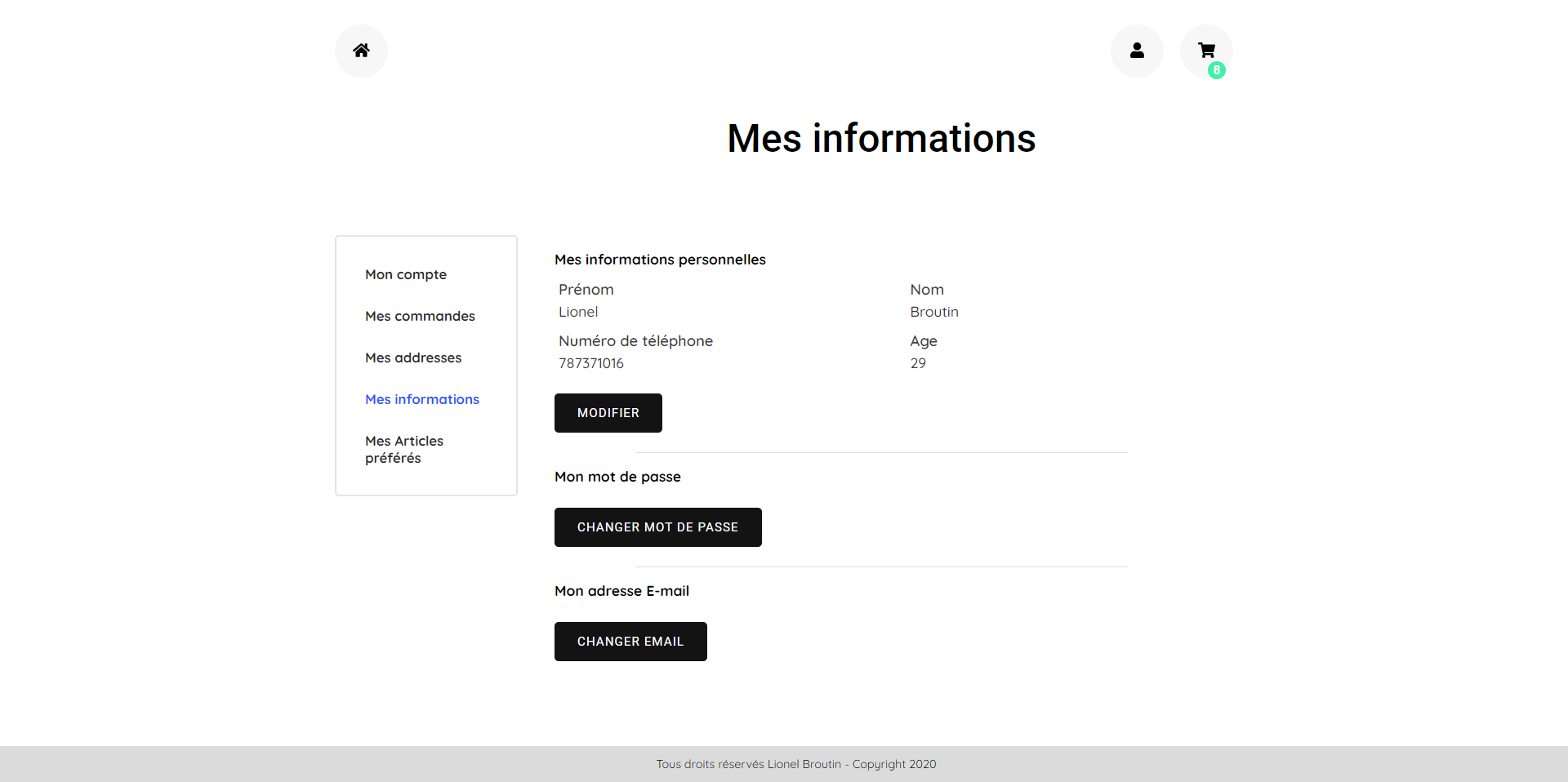Go to Mon compte in sidebar

coord(406,274)
